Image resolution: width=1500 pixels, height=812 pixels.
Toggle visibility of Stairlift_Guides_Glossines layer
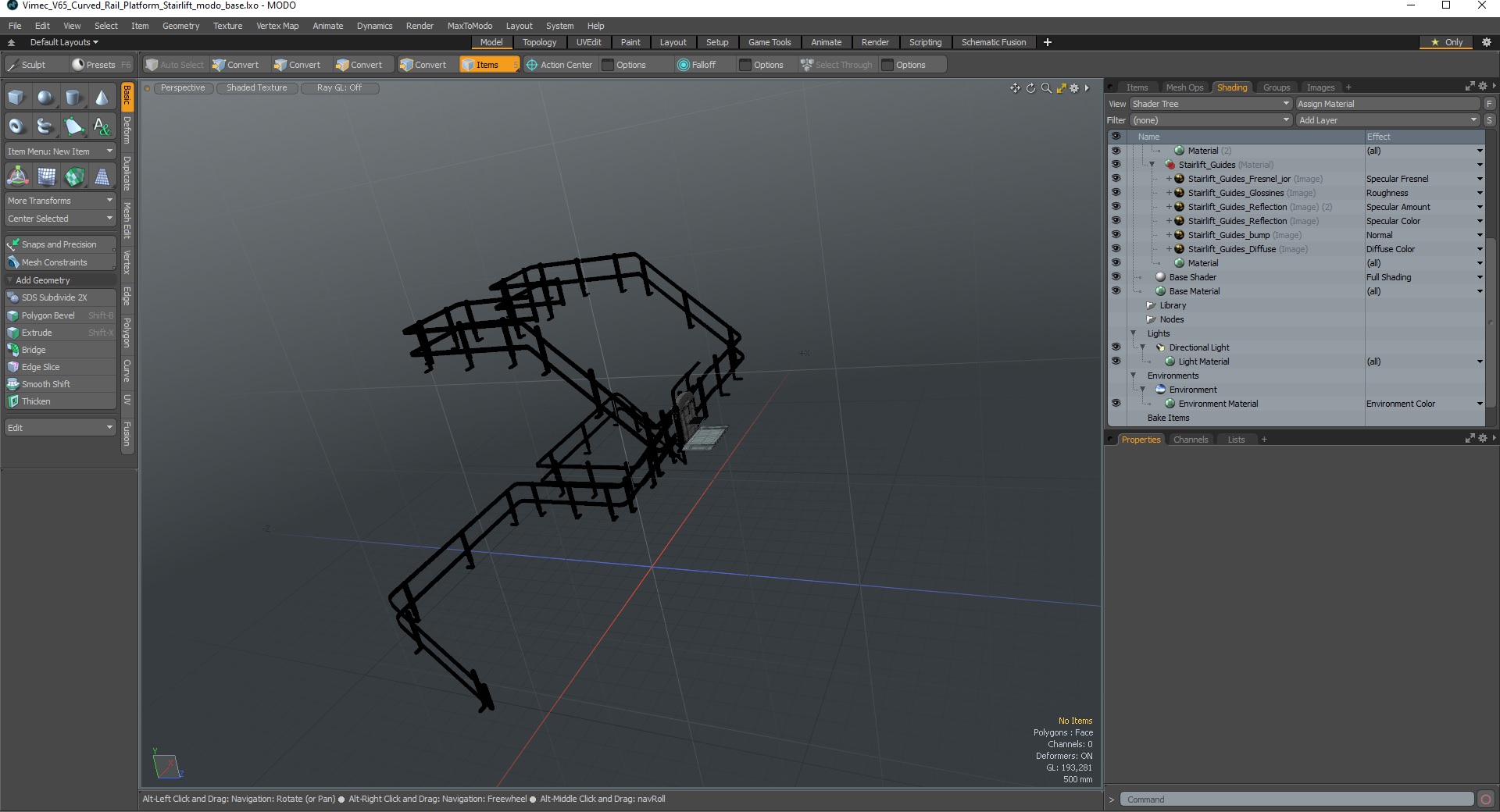1116,193
